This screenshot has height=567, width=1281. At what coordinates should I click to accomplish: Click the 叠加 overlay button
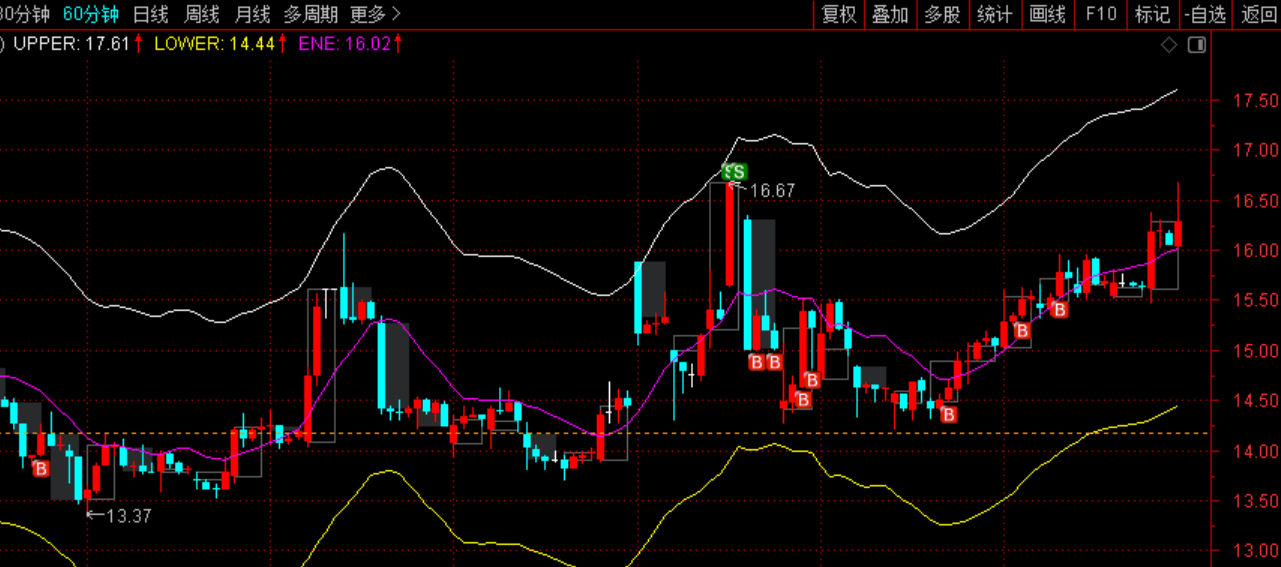click(x=890, y=14)
